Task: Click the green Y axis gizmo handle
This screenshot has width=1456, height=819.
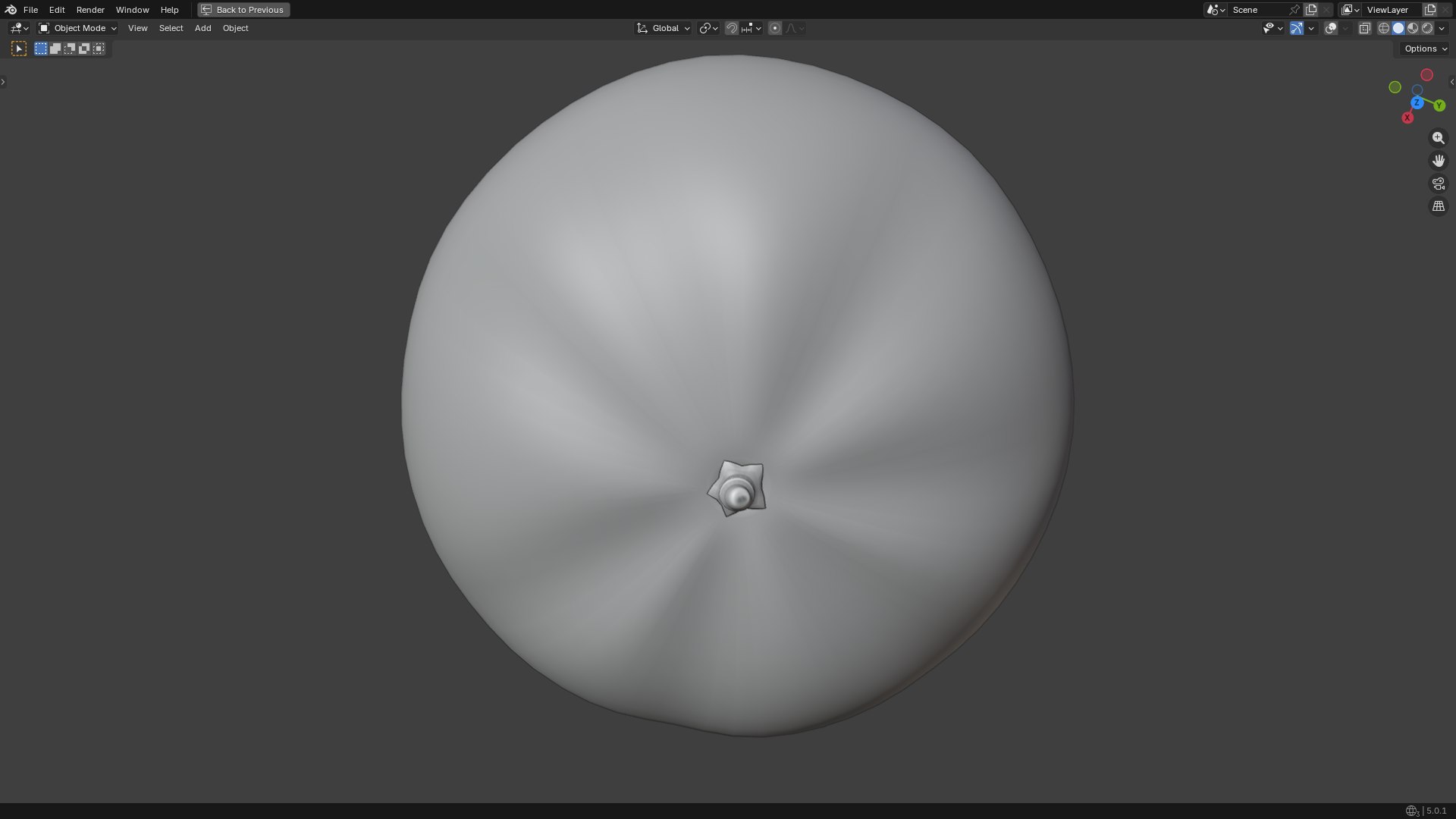Action: point(1439,105)
